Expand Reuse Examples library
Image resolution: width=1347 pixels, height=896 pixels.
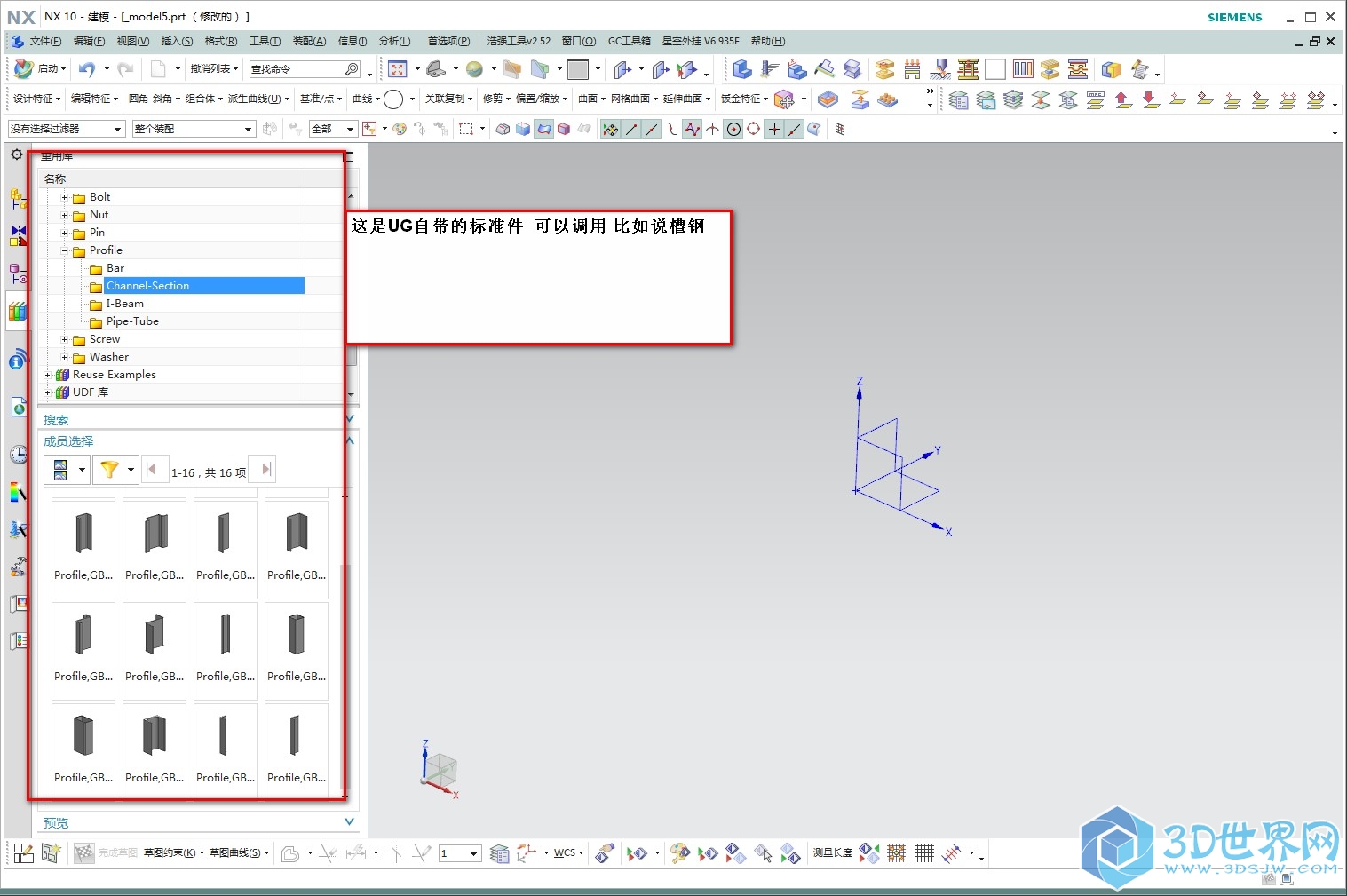click(48, 375)
